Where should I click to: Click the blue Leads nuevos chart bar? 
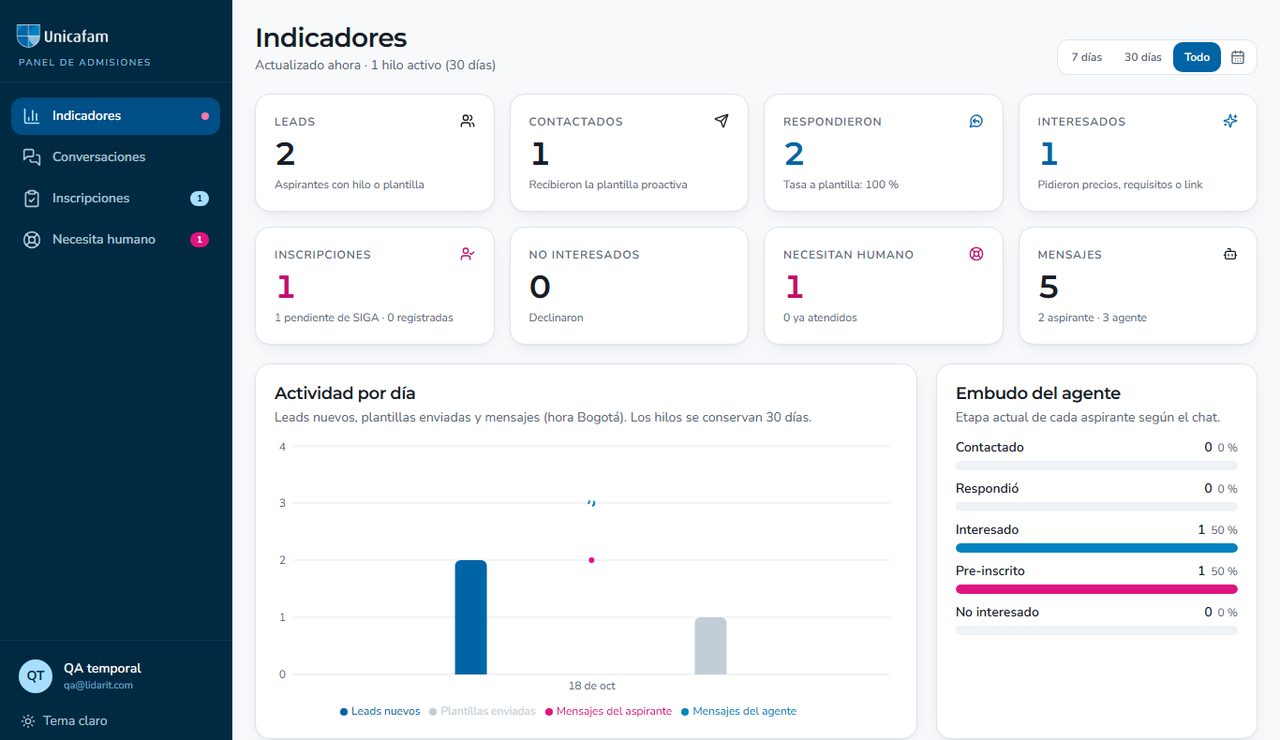point(471,617)
